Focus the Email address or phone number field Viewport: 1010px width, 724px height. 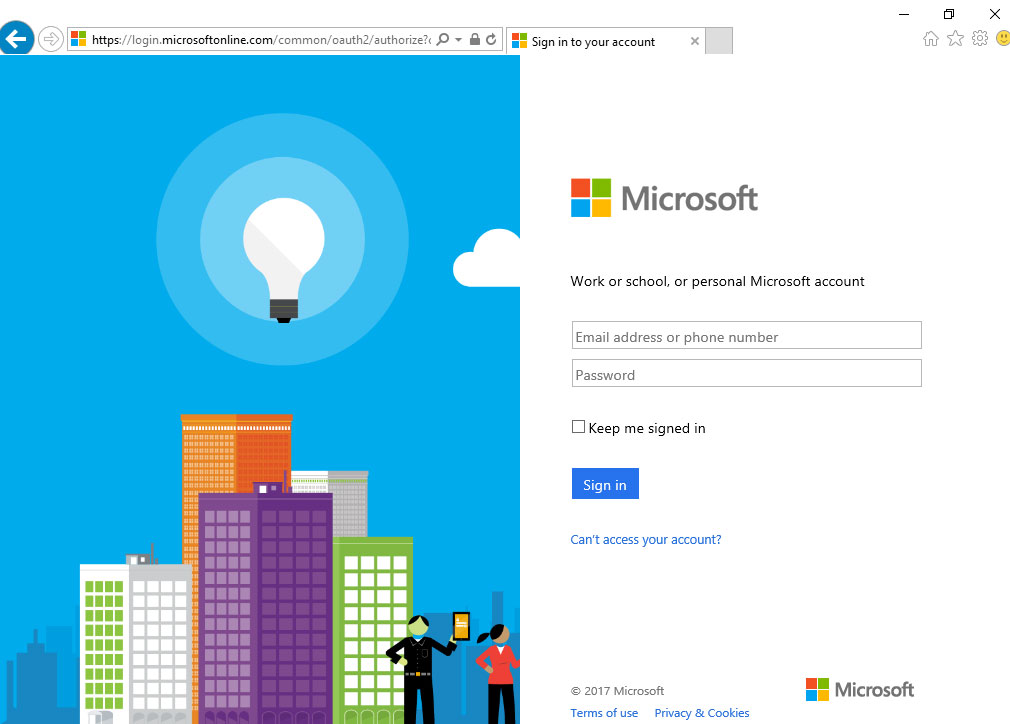pos(747,336)
